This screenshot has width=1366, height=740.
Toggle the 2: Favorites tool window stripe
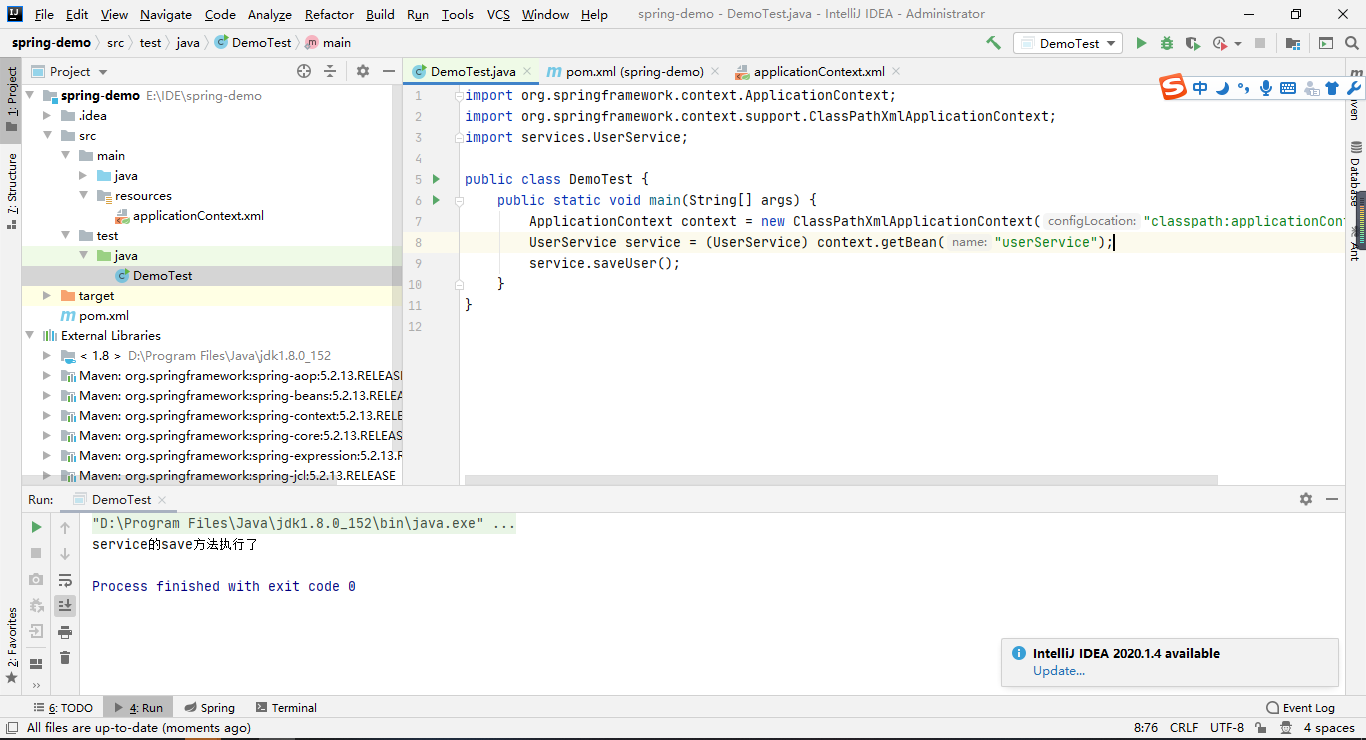(x=11, y=645)
